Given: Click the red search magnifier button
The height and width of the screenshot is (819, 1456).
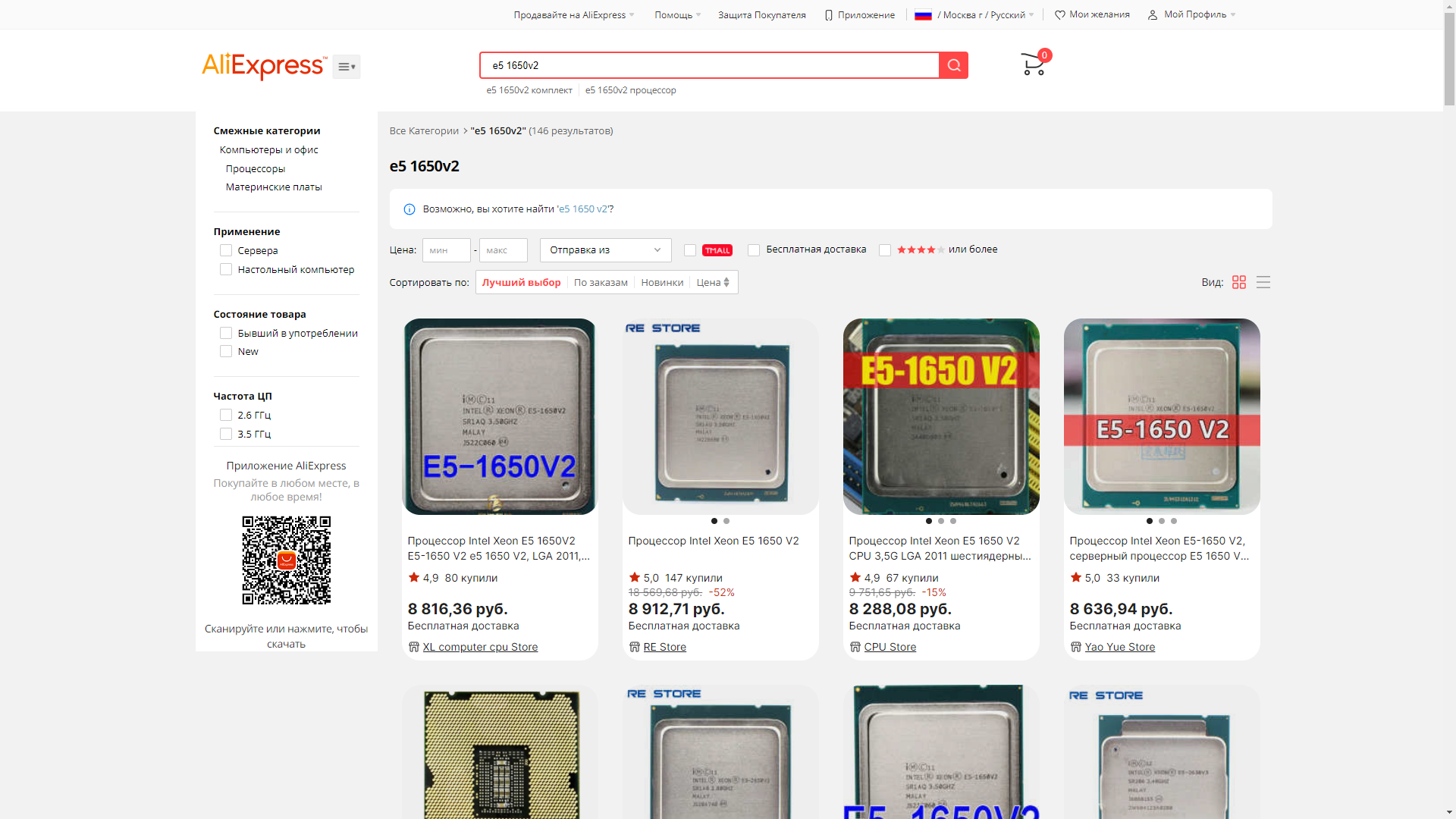Looking at the screenshot, I should 953,65.
